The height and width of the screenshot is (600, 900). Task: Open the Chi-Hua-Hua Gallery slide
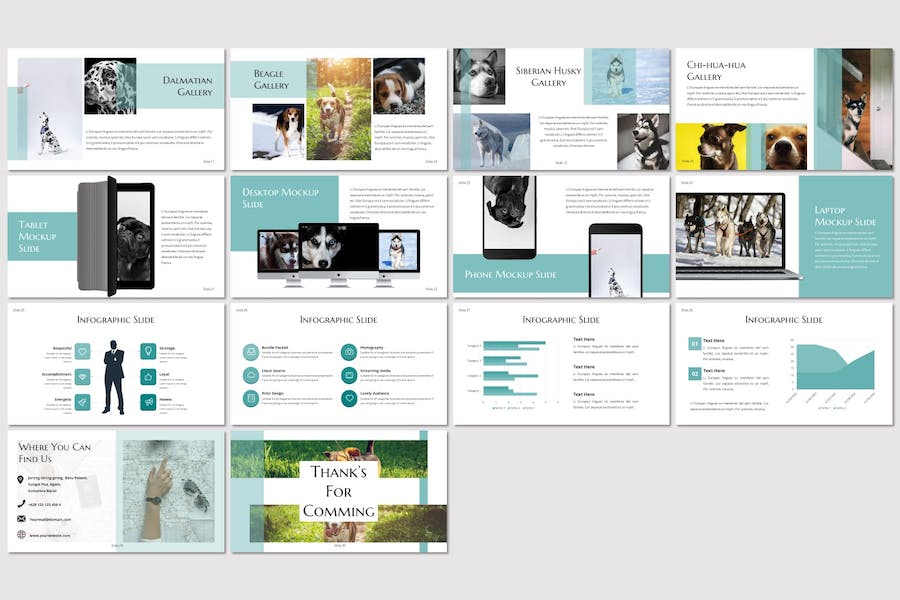(784, 109)
